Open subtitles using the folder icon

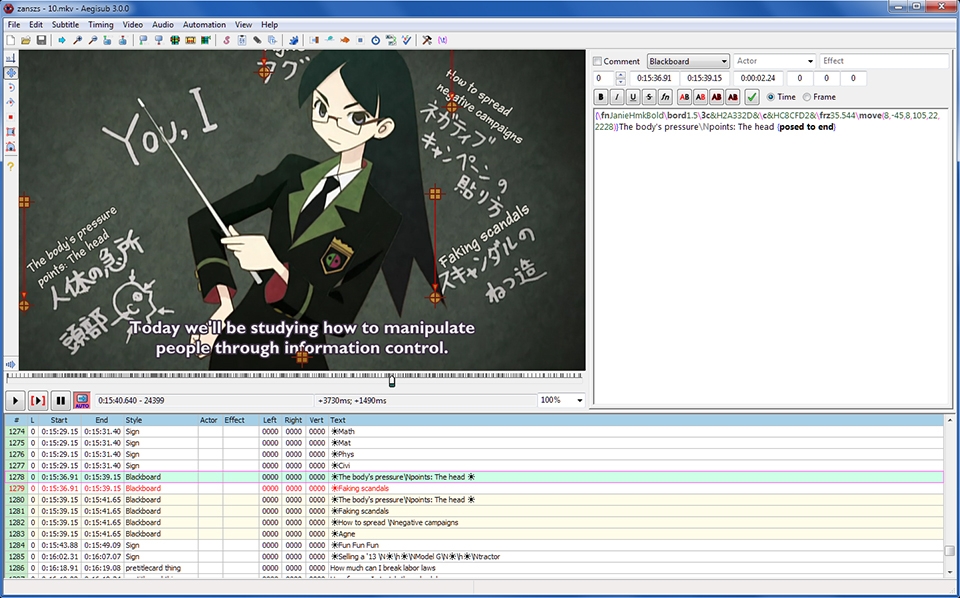coord(26,40)
